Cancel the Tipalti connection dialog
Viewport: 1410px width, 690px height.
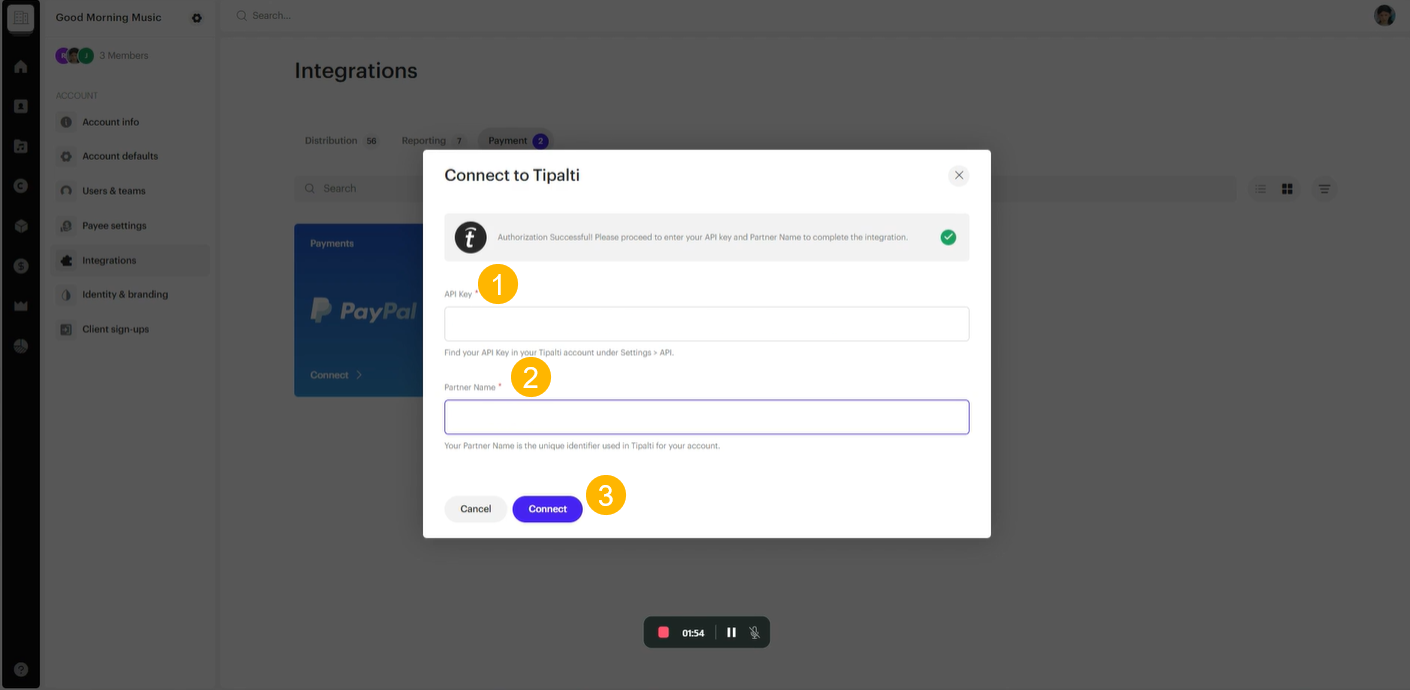(x=475, y=509)
